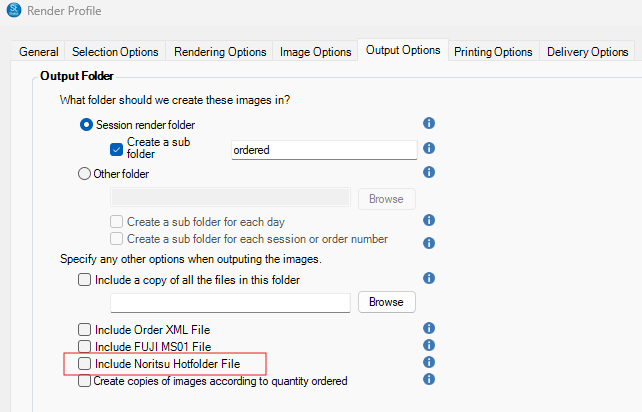Enable Include Noritsu Hotfolder File checkbox
This screenshot has width=642, height=412.
coord(85,364)
